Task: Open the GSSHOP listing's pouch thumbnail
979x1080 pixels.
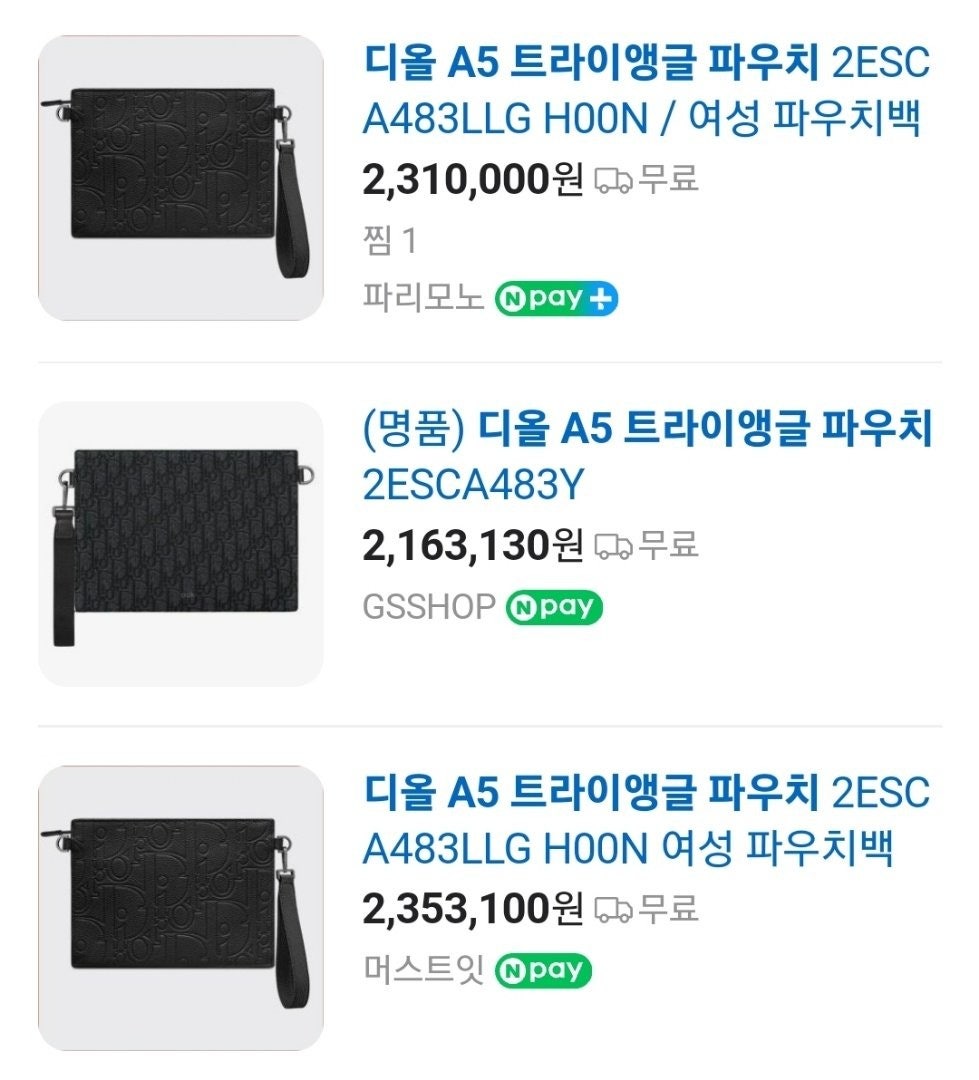Action: (181, 543)
